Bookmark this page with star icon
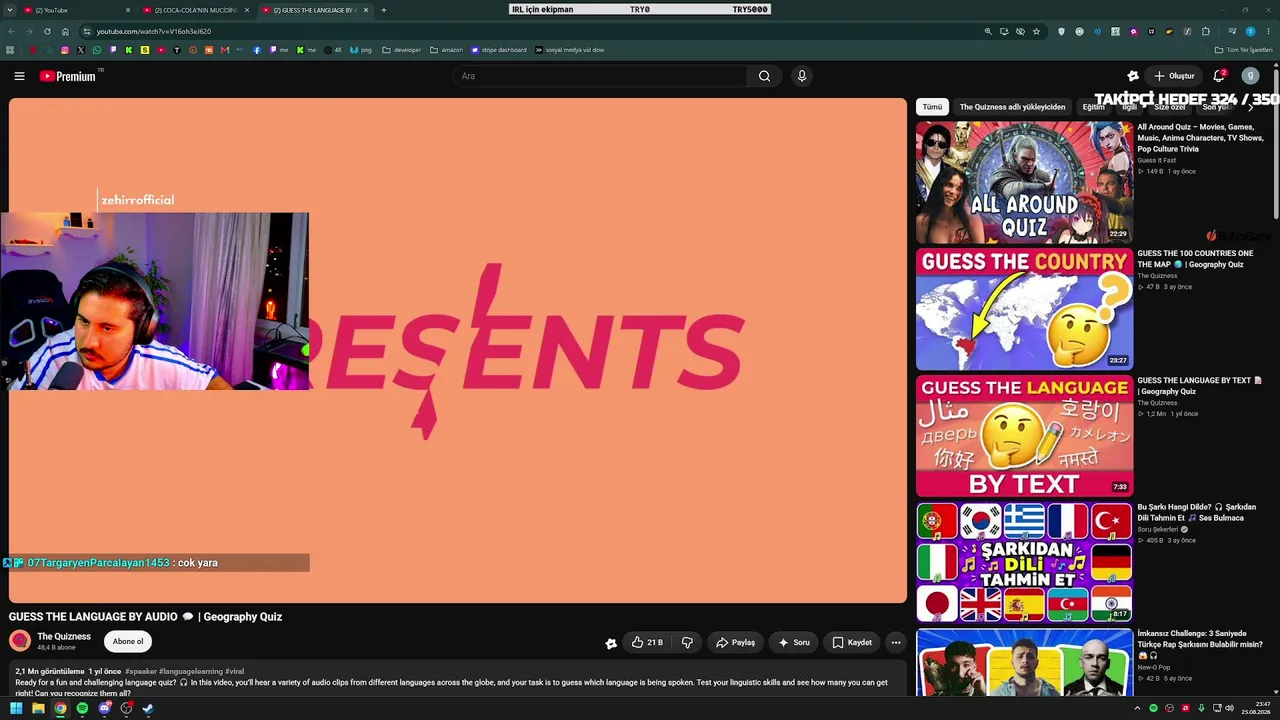Viewport: 1280px width, 720px height. tap(1036, 31)
